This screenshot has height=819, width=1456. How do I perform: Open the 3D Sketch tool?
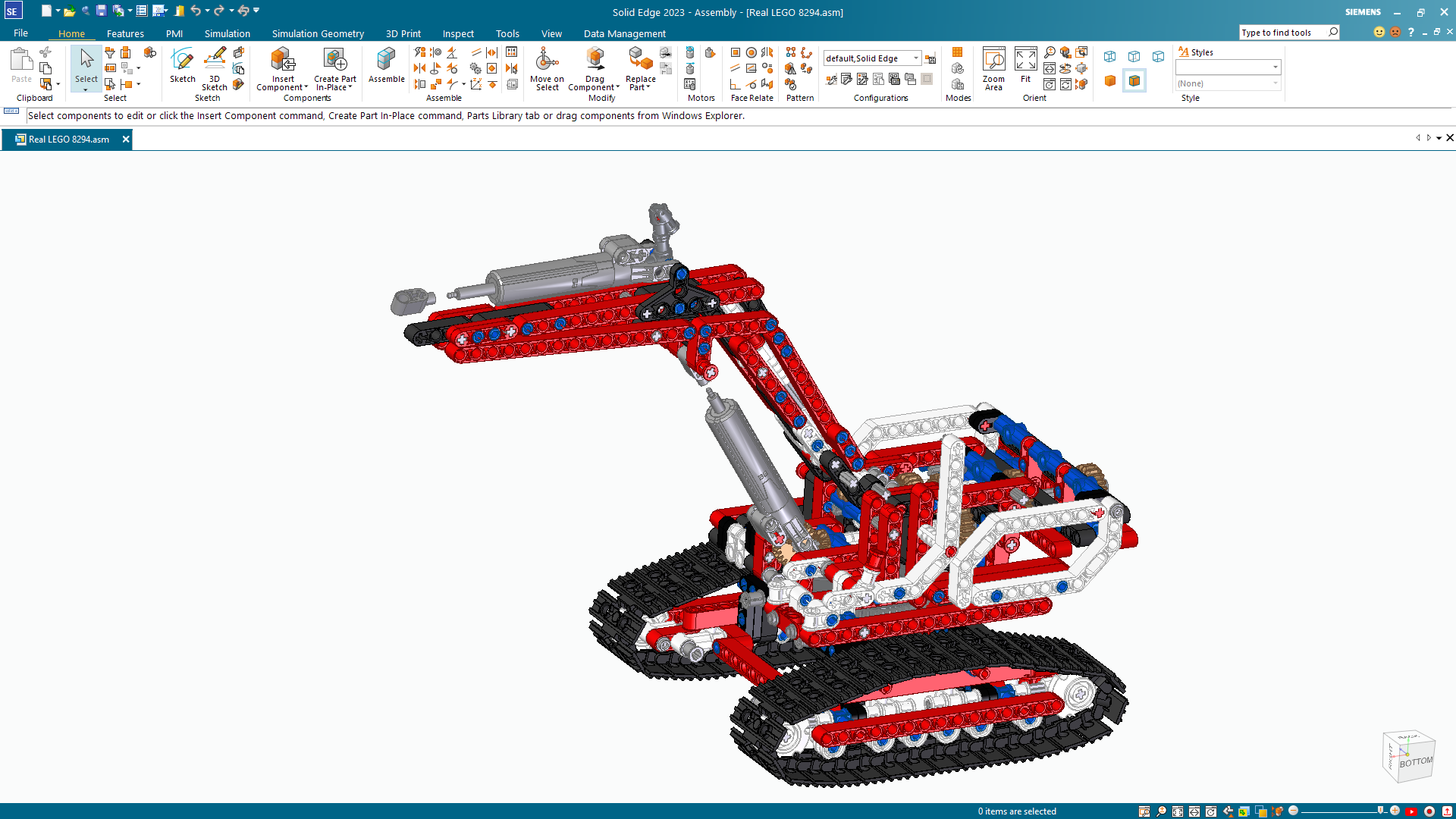(215, 69)
